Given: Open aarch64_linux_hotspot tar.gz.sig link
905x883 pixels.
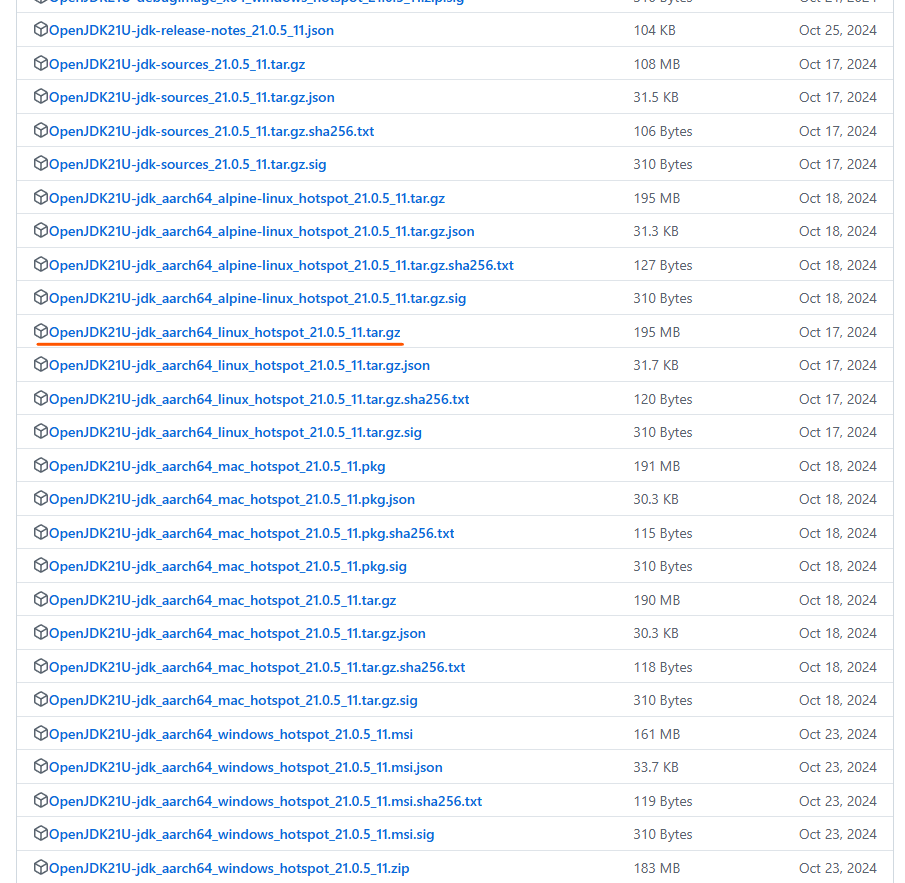Looking at the screenshot, I should (235, 432).
